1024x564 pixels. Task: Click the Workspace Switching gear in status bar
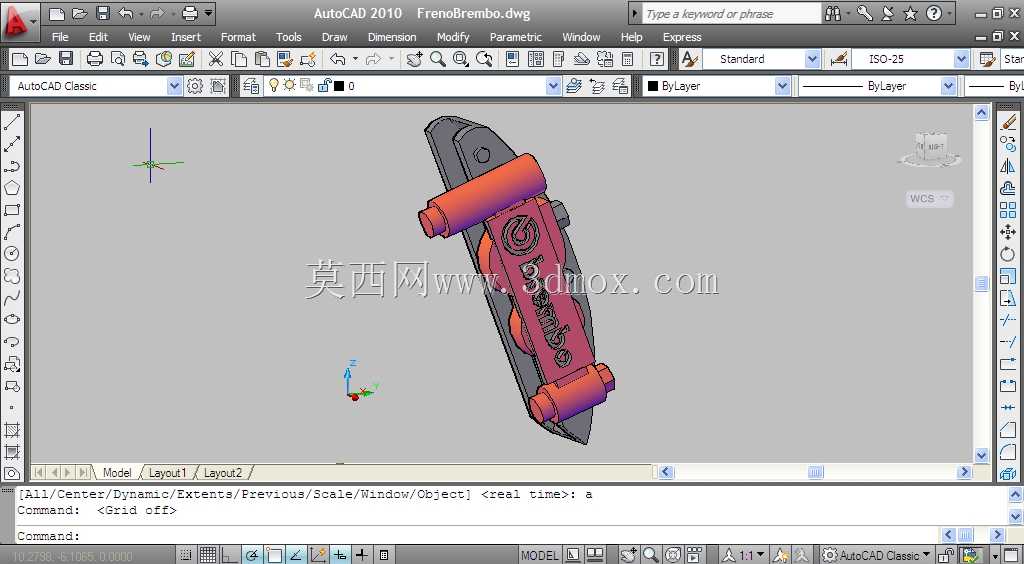pyautogui.click(x=829, y=556)
